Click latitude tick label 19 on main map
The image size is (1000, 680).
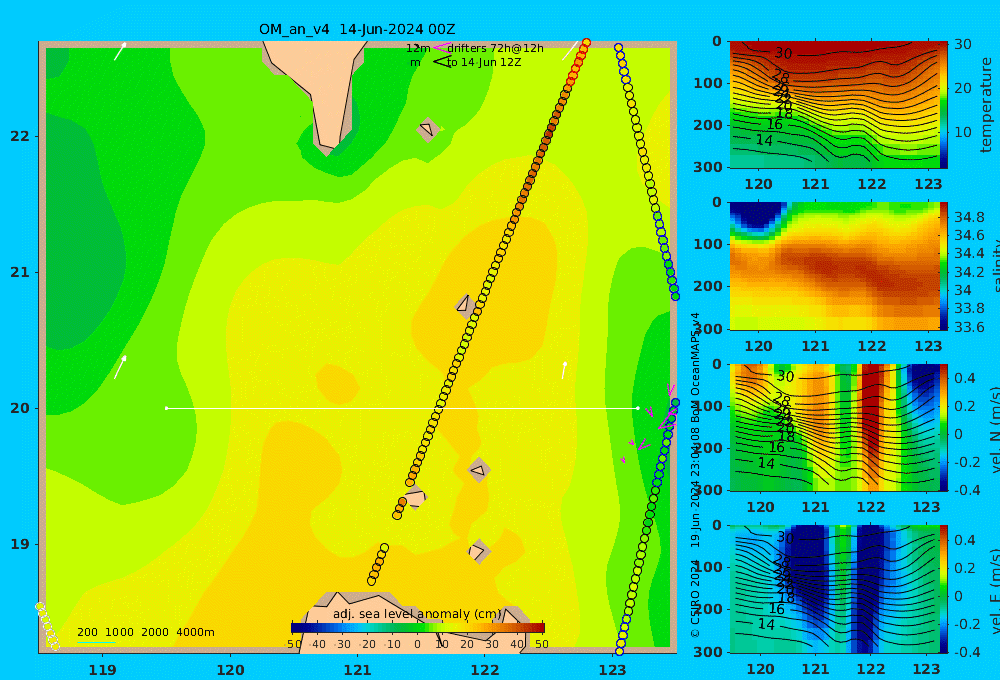(x=19, y=544)
